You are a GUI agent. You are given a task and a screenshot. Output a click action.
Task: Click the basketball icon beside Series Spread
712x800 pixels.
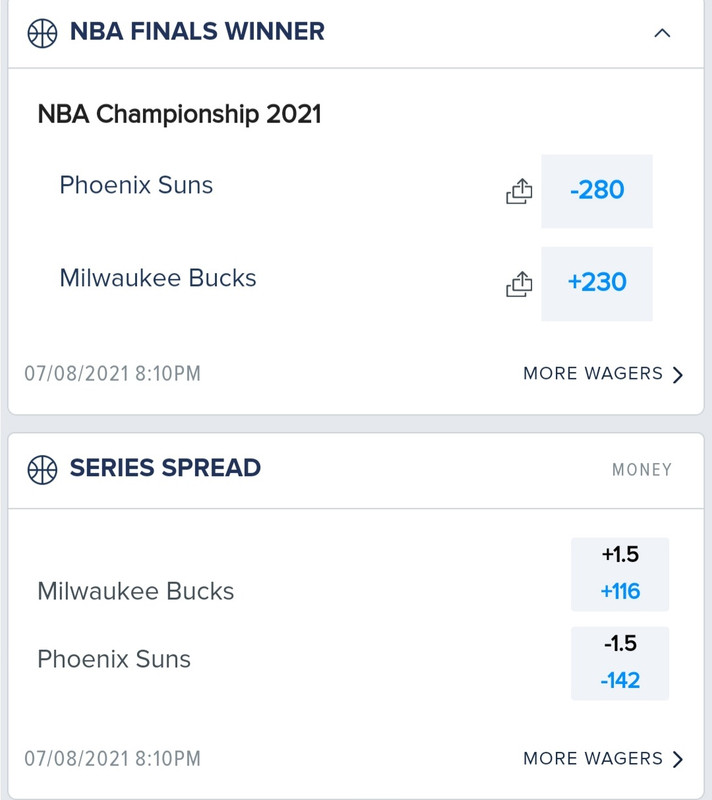pyautogui.click(x=42, y=470)
